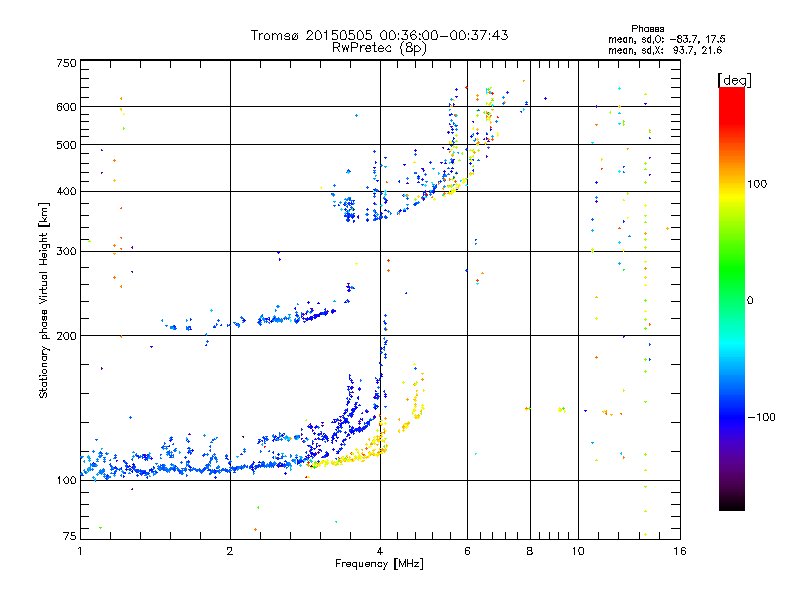Click the height axis tick '500'
800x600 pixels.
(x=67, y=145)
